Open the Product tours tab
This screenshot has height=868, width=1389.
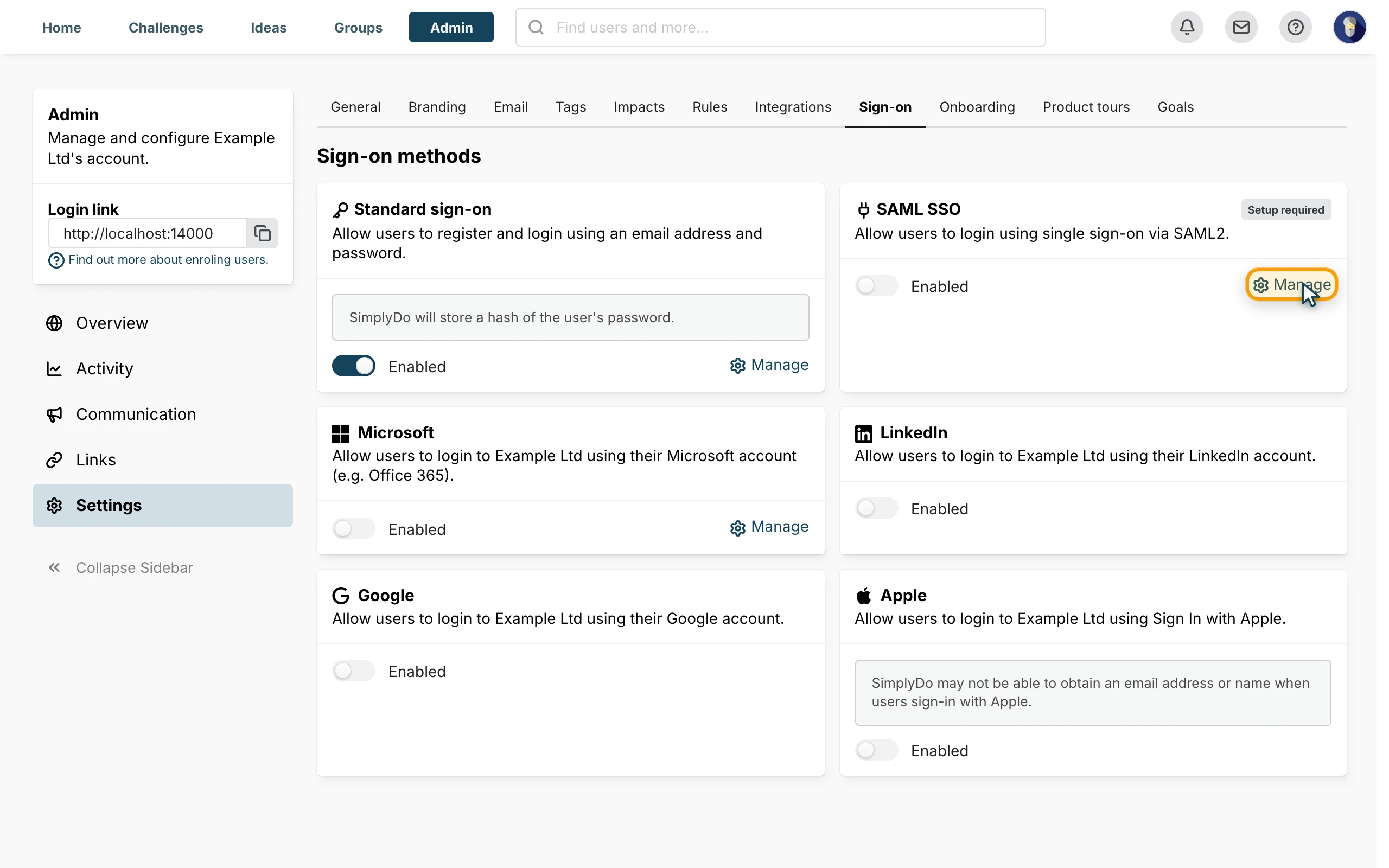(x=1086, y=107)
